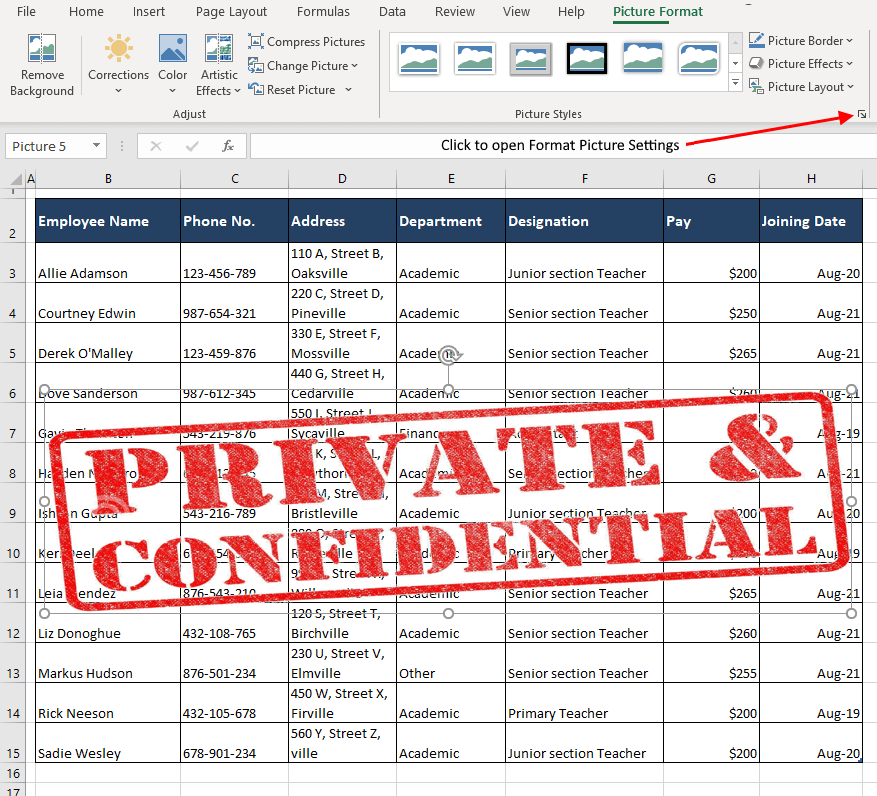Click the Picture Layout command
The width and height of the screenshot is (877, 796).
[801, 87]
